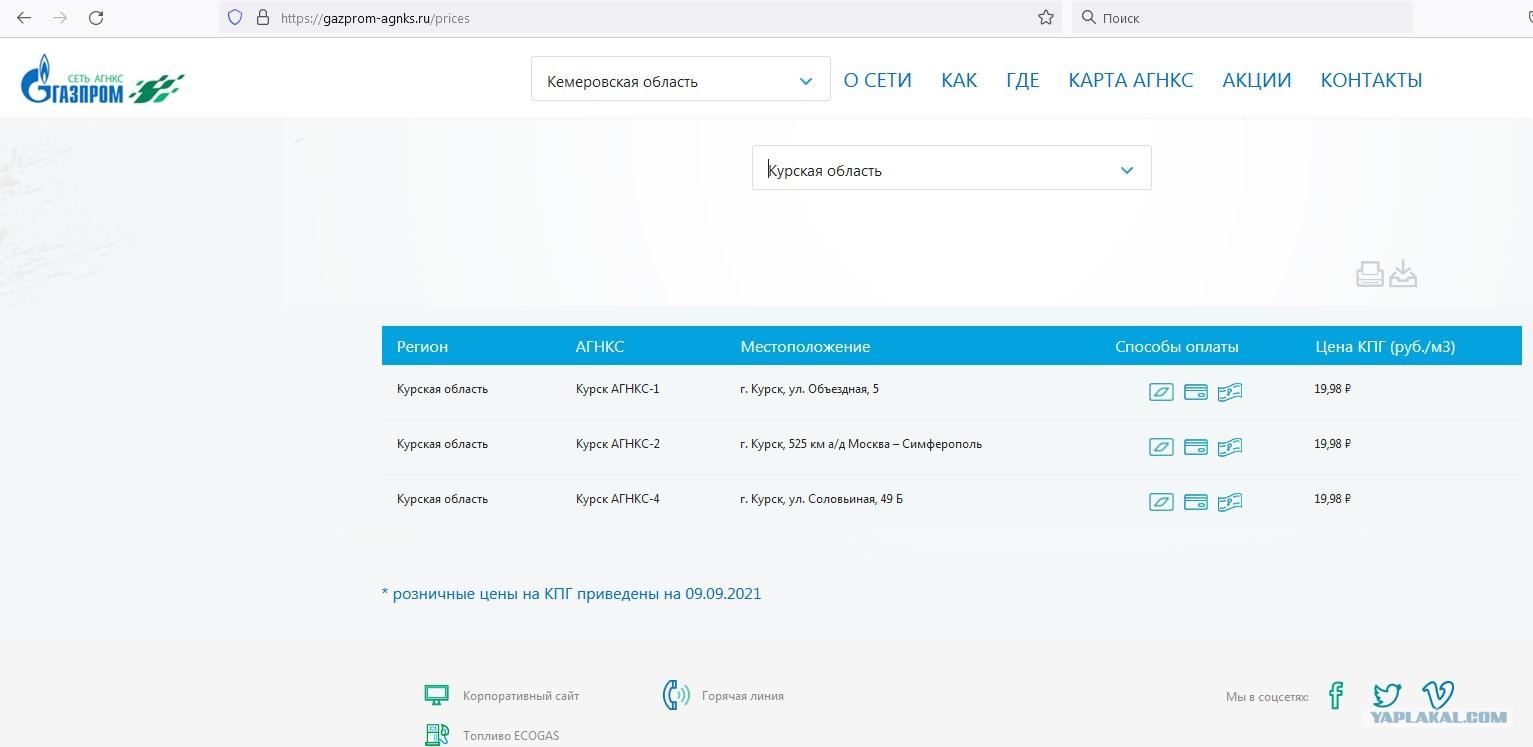Screen dimensions: 1533x747
Task: Open the О СЕТИ menu item
Action: pos(878,80)
